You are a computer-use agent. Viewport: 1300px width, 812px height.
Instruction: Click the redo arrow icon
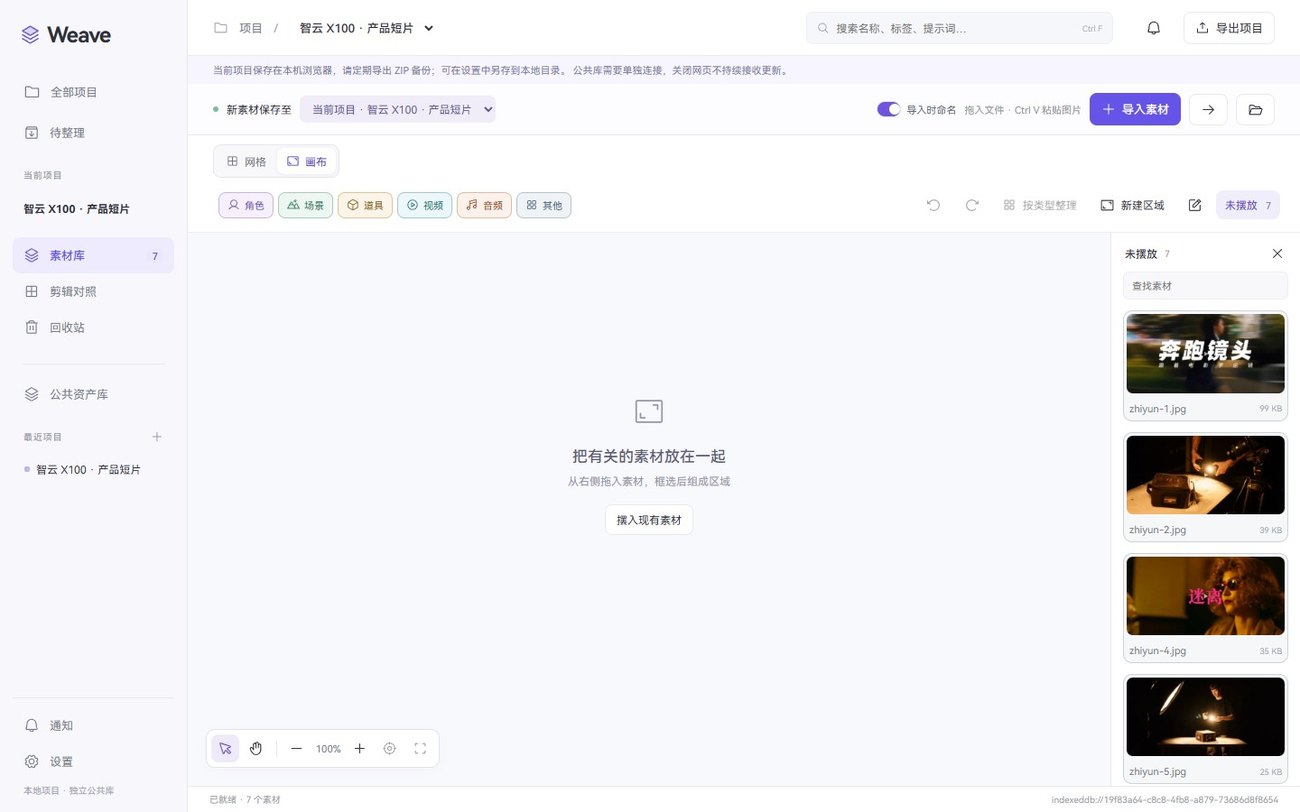(x=972, y=205)
